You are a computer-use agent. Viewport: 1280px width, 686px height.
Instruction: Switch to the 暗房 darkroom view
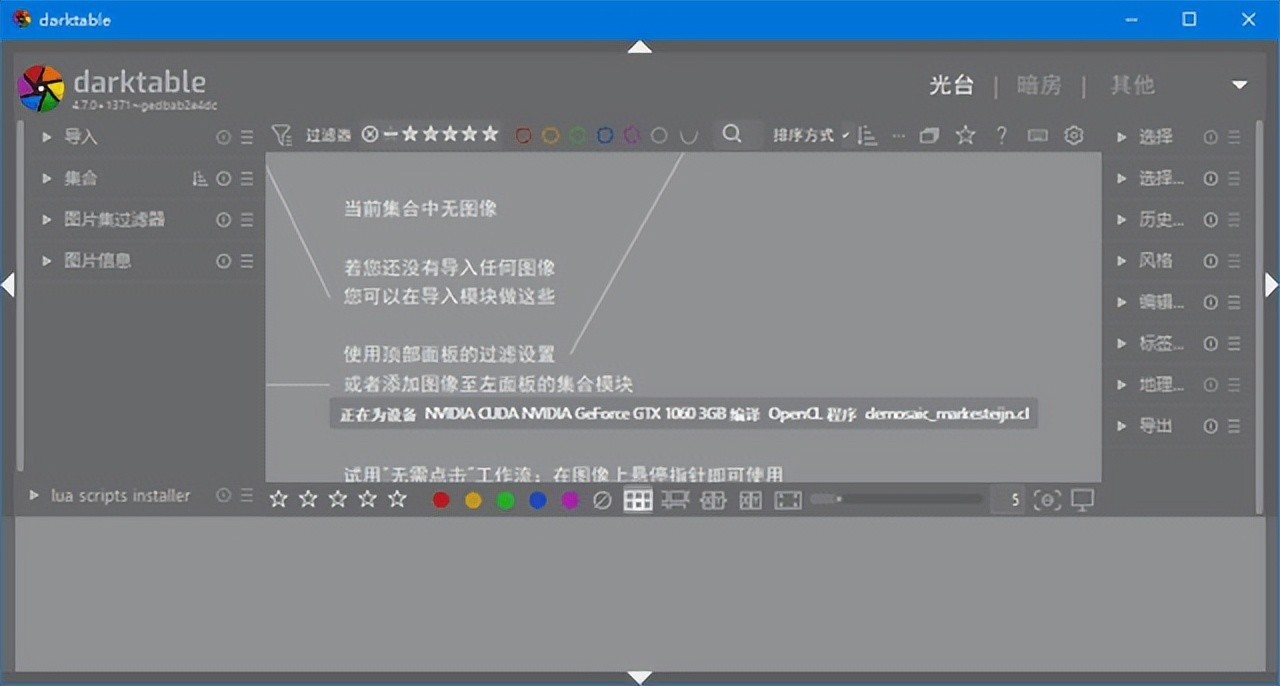click(1039, 85)
